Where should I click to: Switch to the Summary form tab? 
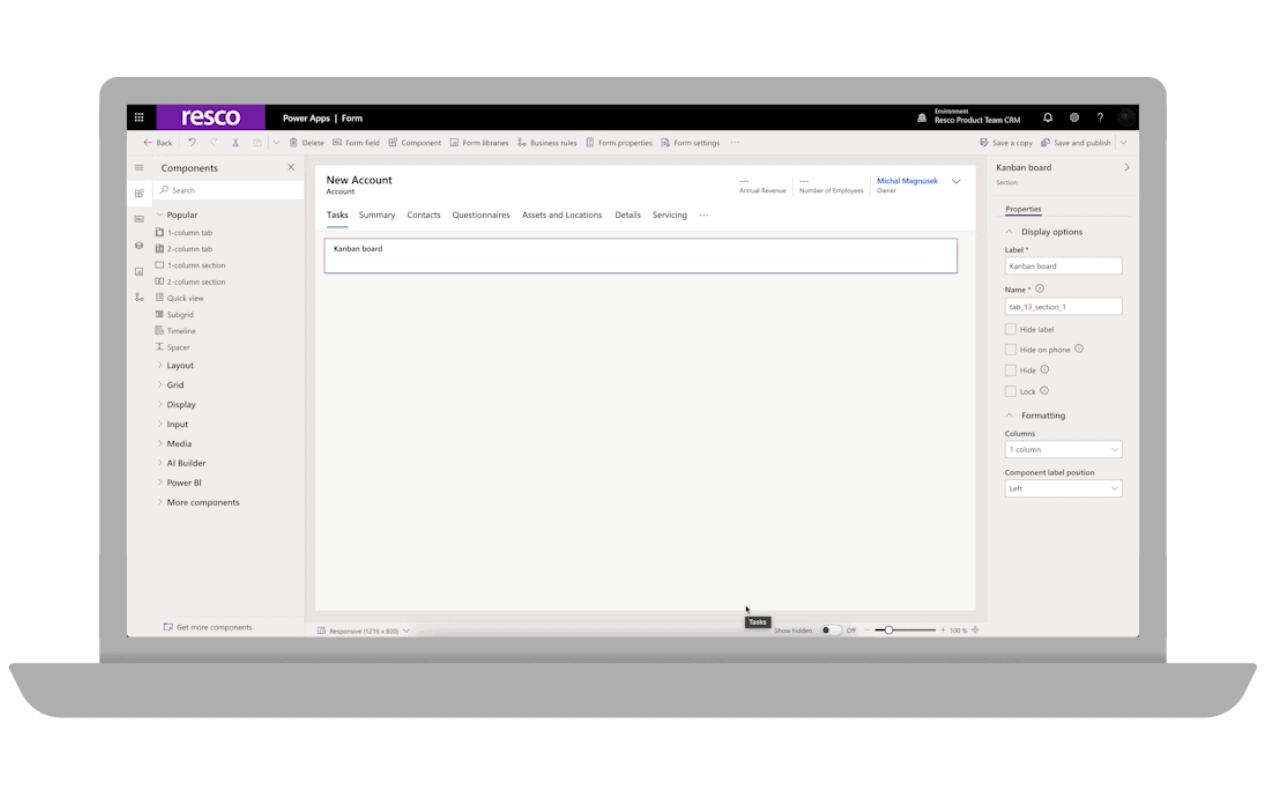[x=377, y=215]
